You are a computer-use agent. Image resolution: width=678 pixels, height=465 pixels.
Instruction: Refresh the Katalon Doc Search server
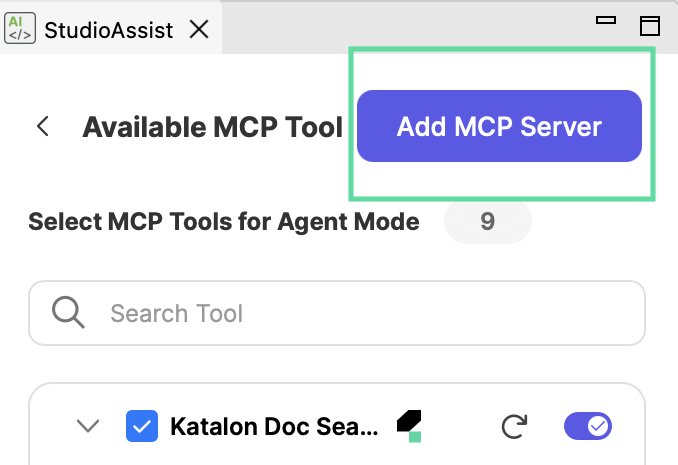click(x=514, y=426)
